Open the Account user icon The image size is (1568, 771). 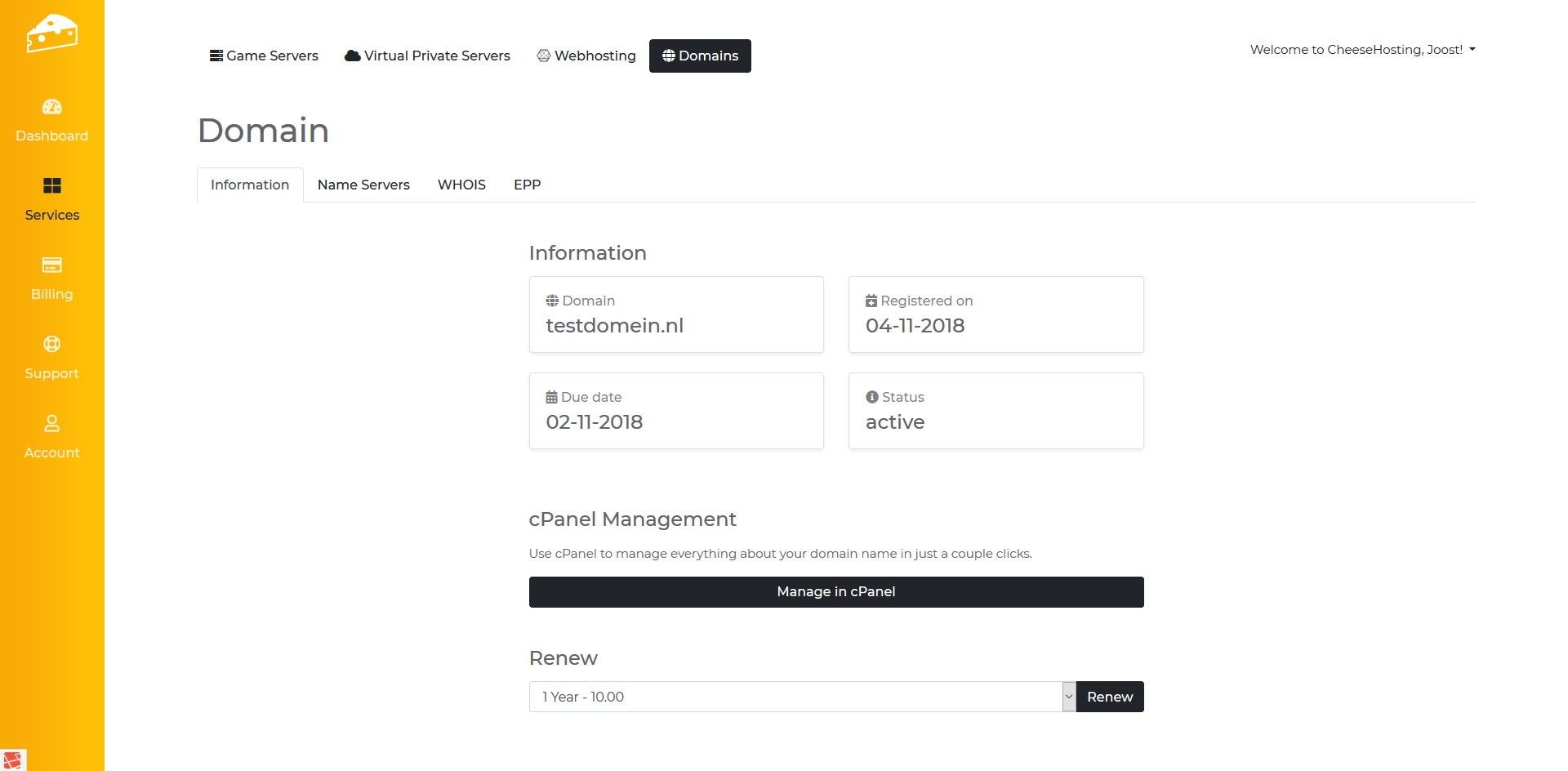coord(51,424)
